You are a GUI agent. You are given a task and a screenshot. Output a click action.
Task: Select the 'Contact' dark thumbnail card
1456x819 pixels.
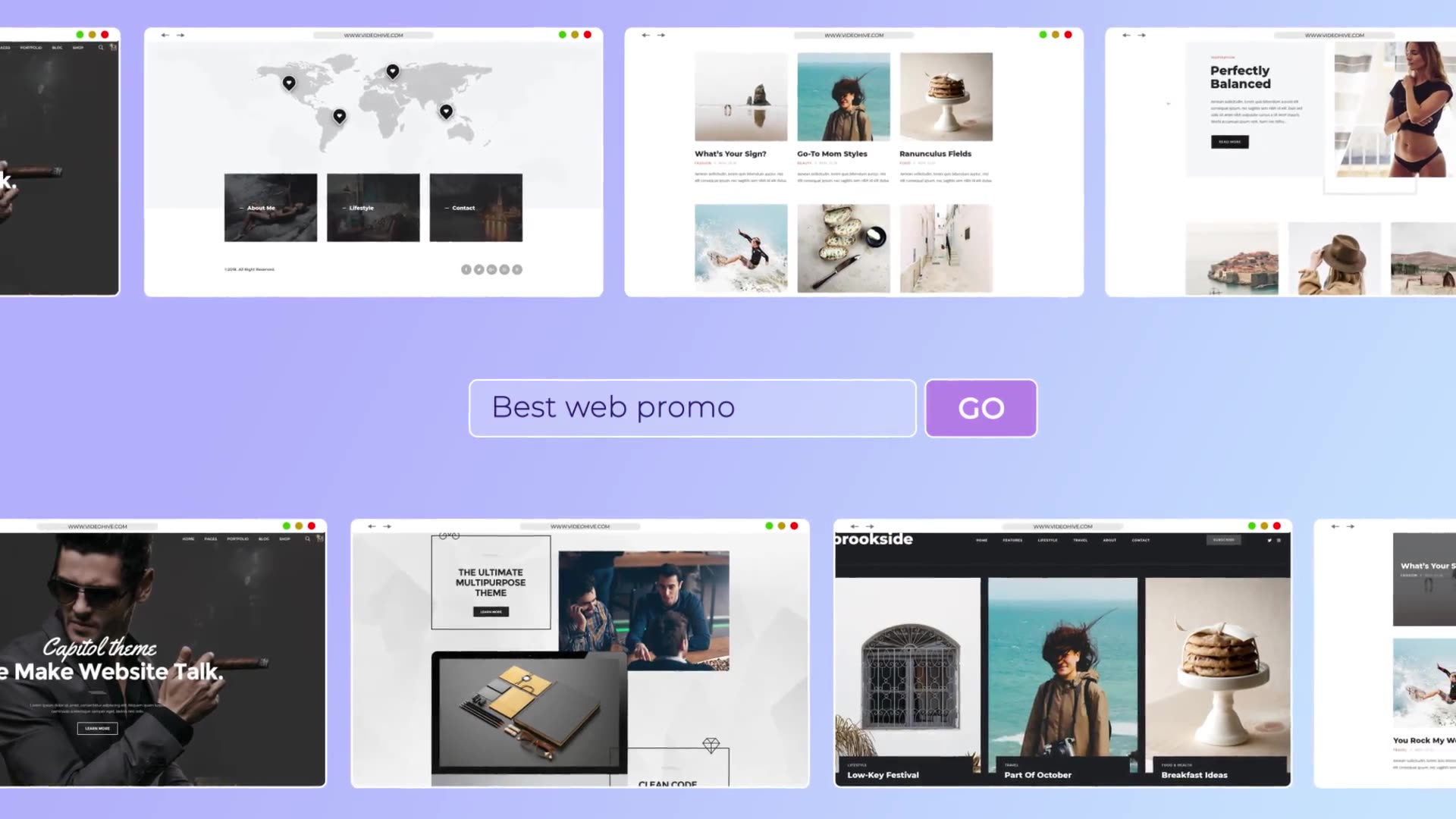pos(475,208)
